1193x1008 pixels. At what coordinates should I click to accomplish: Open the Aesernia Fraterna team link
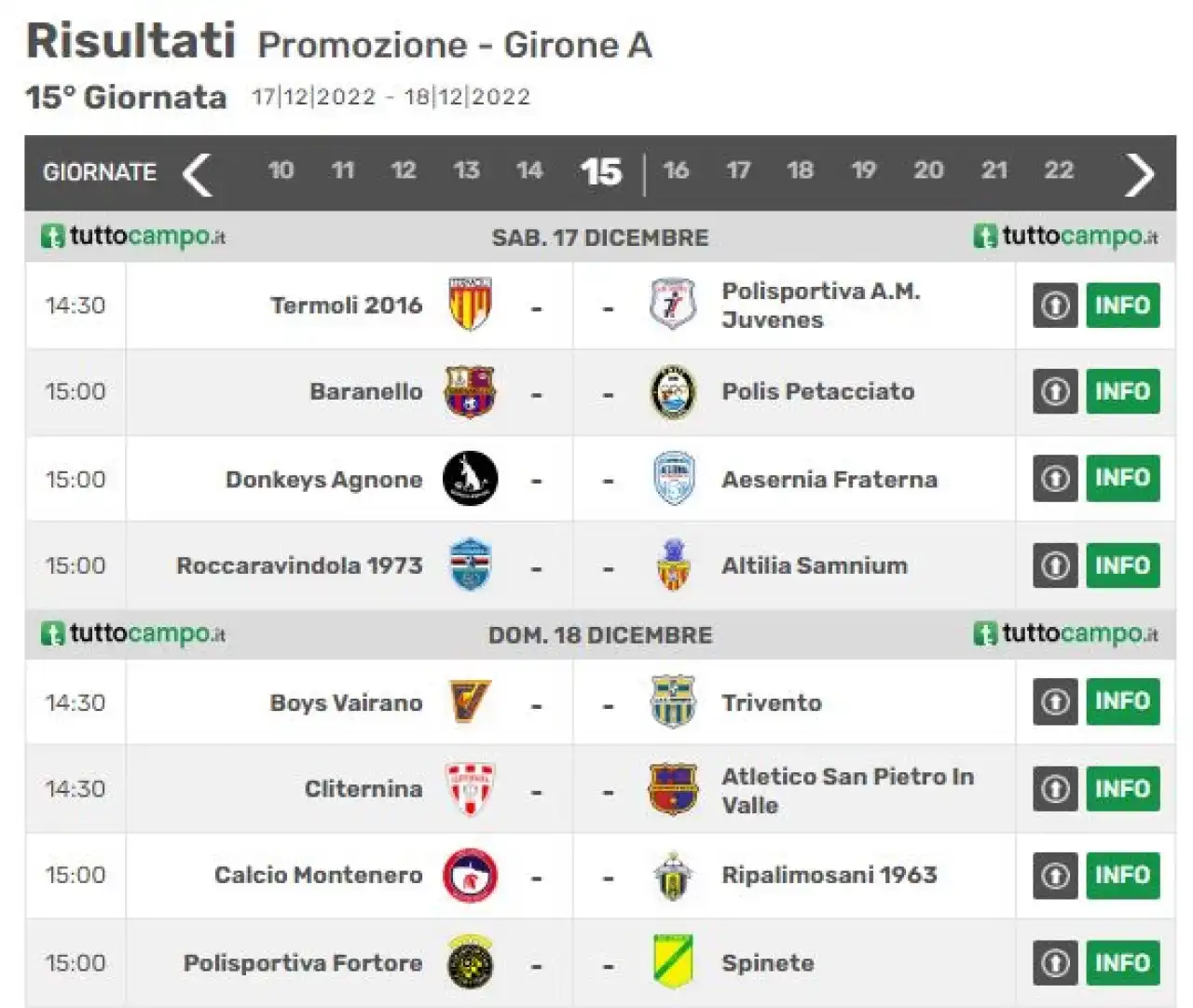(x=830, y=480)
